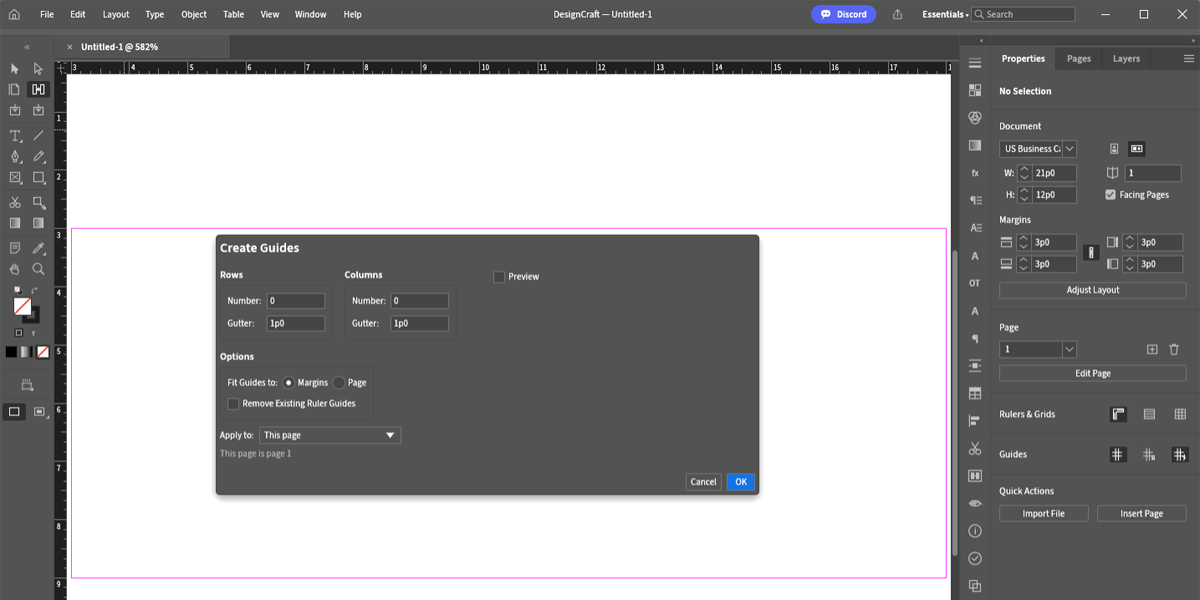1200x600 pixels.
Task: Open the Object menu
Action: click(194, 14)
